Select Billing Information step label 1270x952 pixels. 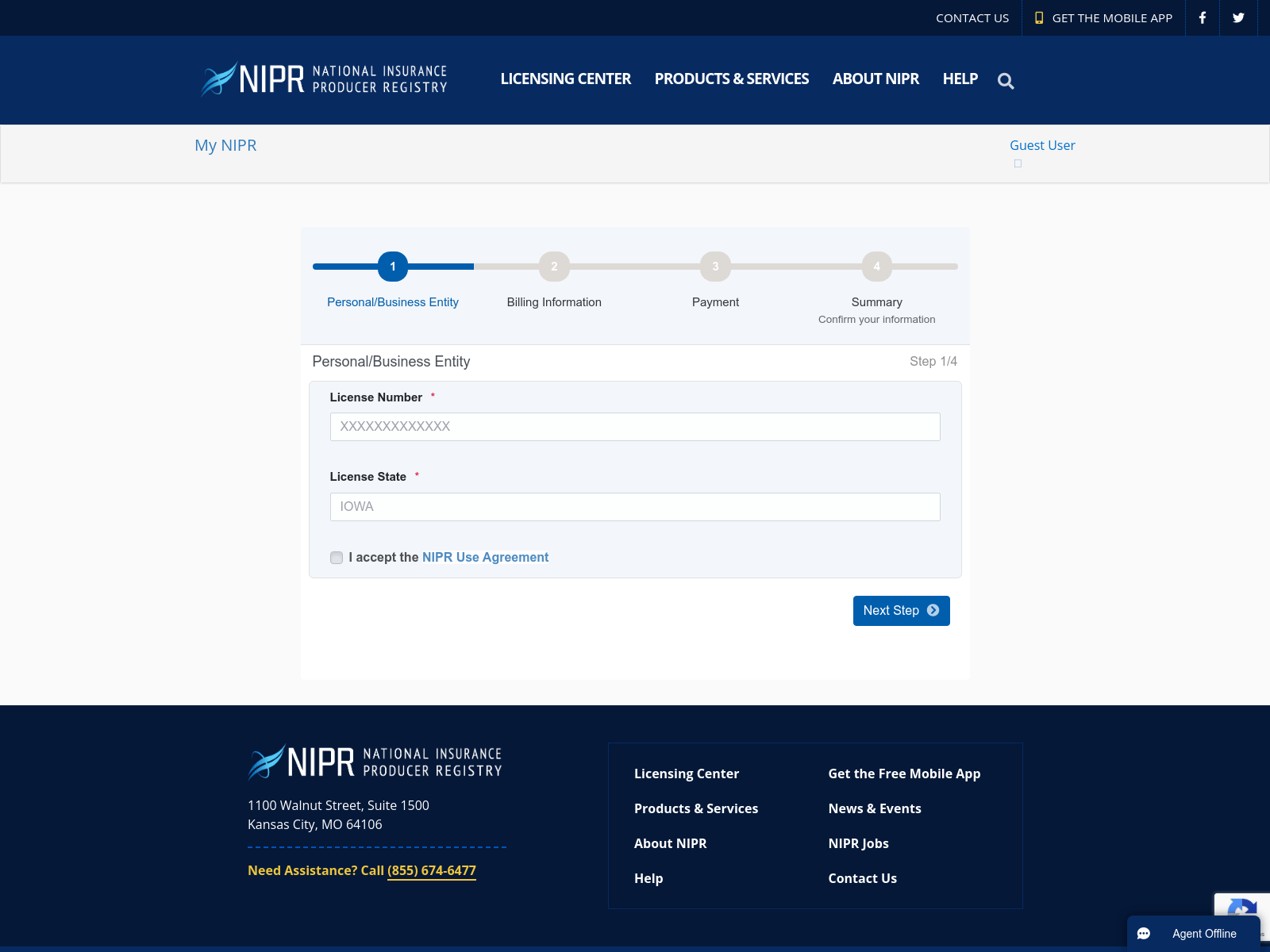[x=554, y=302]
